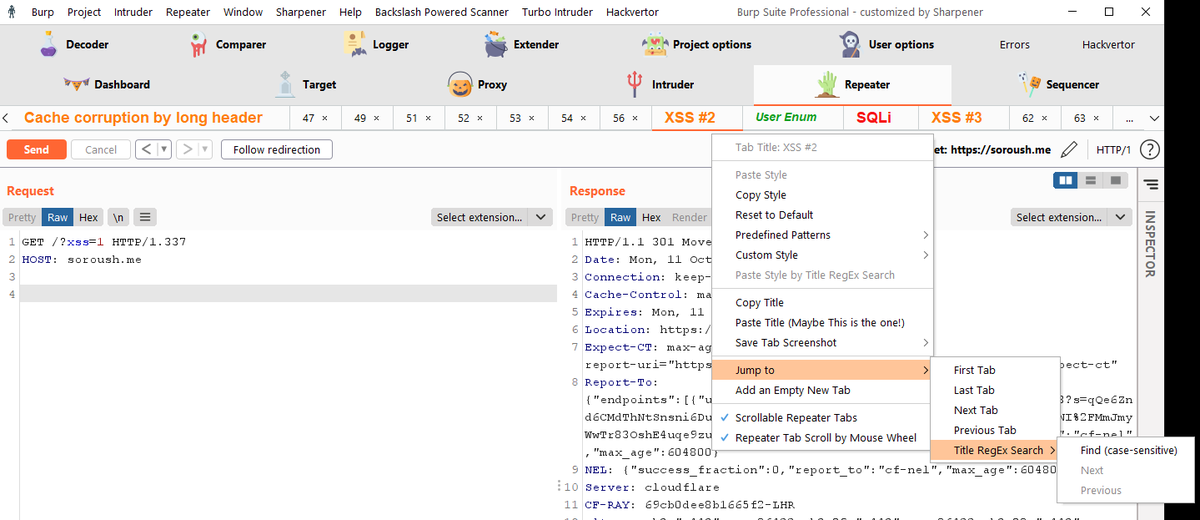
Task: Toggle non-printable characters \n button
Action: (118, 217)
